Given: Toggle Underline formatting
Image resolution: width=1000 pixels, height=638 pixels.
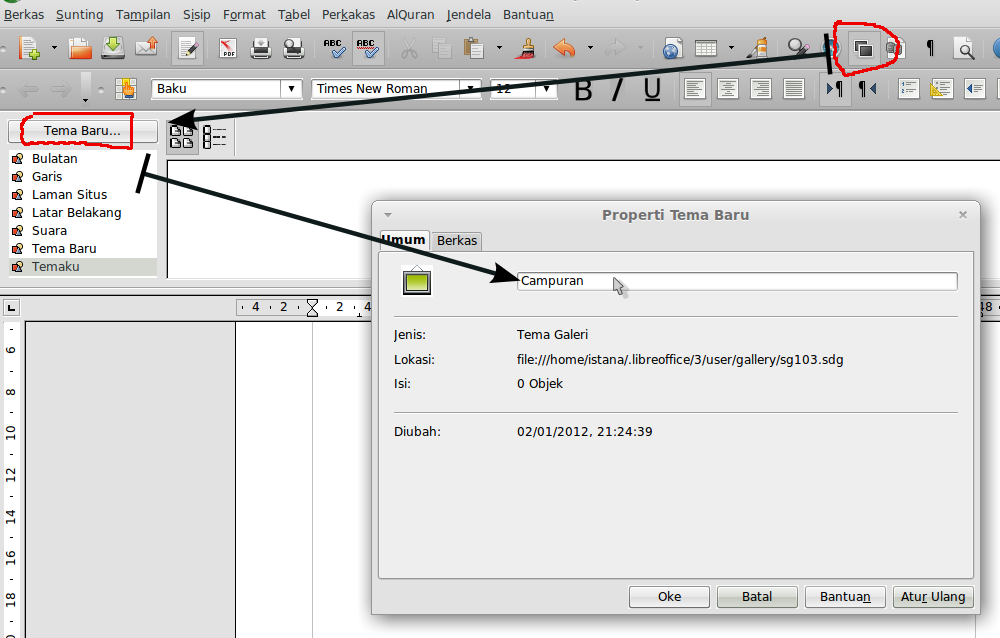Looking at the screenshot, I should 651,89.
